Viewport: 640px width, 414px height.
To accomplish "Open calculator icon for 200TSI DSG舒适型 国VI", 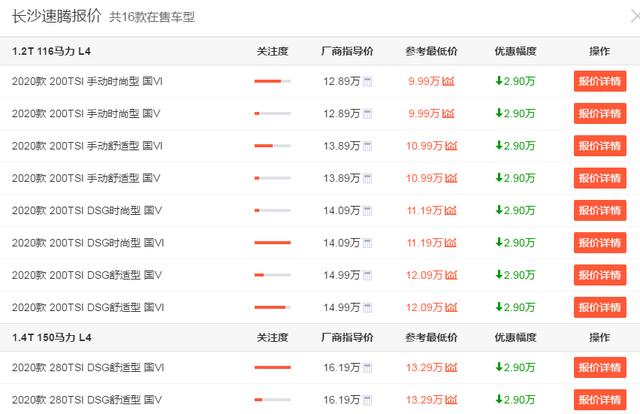I will coord(367,307).
